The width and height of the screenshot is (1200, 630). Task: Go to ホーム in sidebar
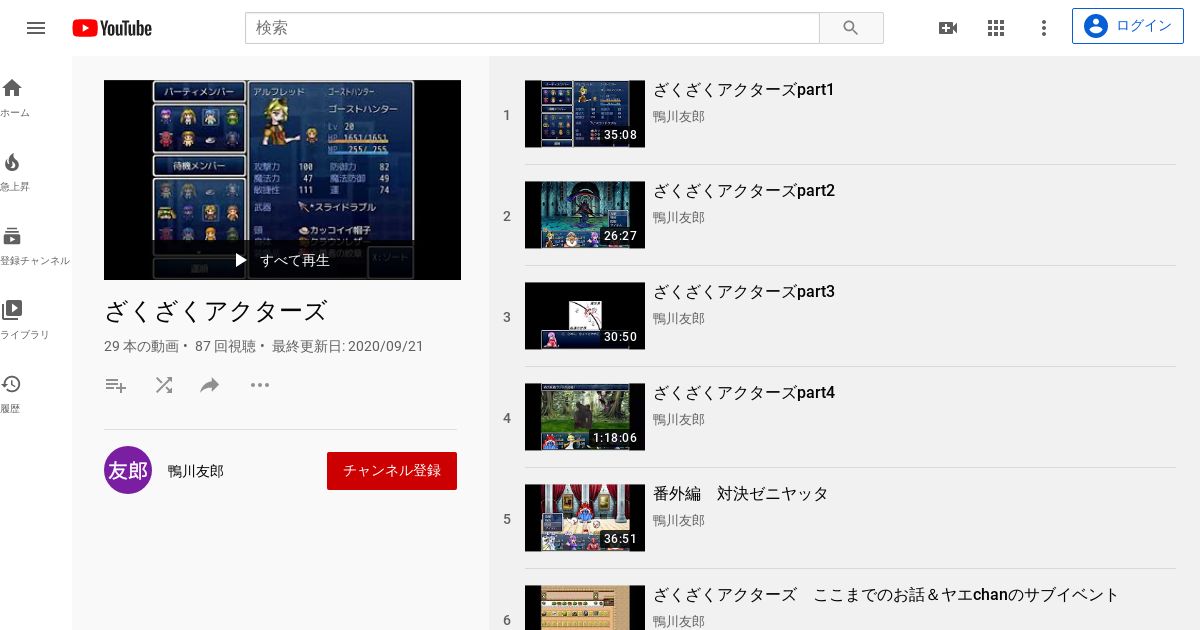(14, 98)
